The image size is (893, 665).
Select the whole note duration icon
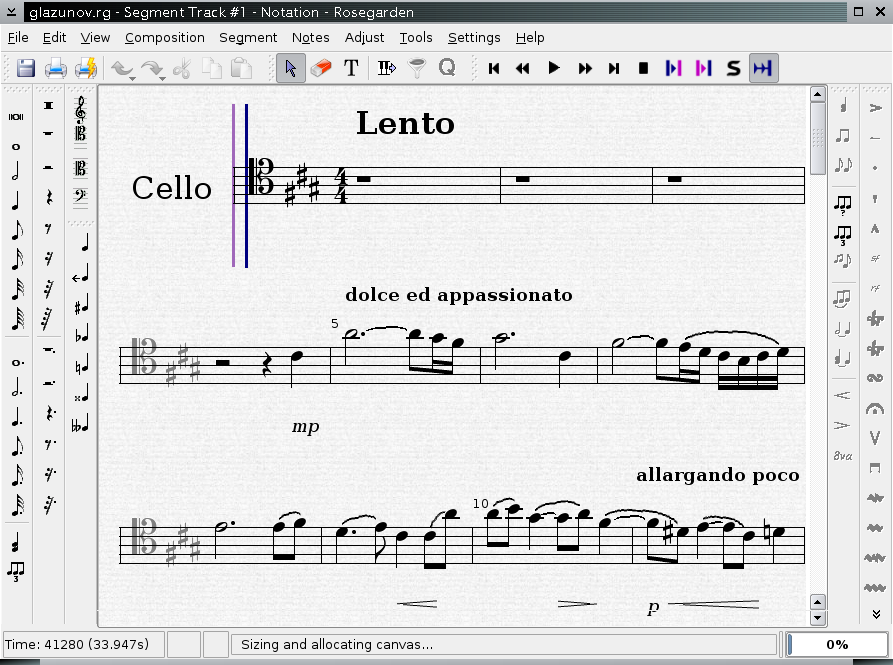click(16, 147)
